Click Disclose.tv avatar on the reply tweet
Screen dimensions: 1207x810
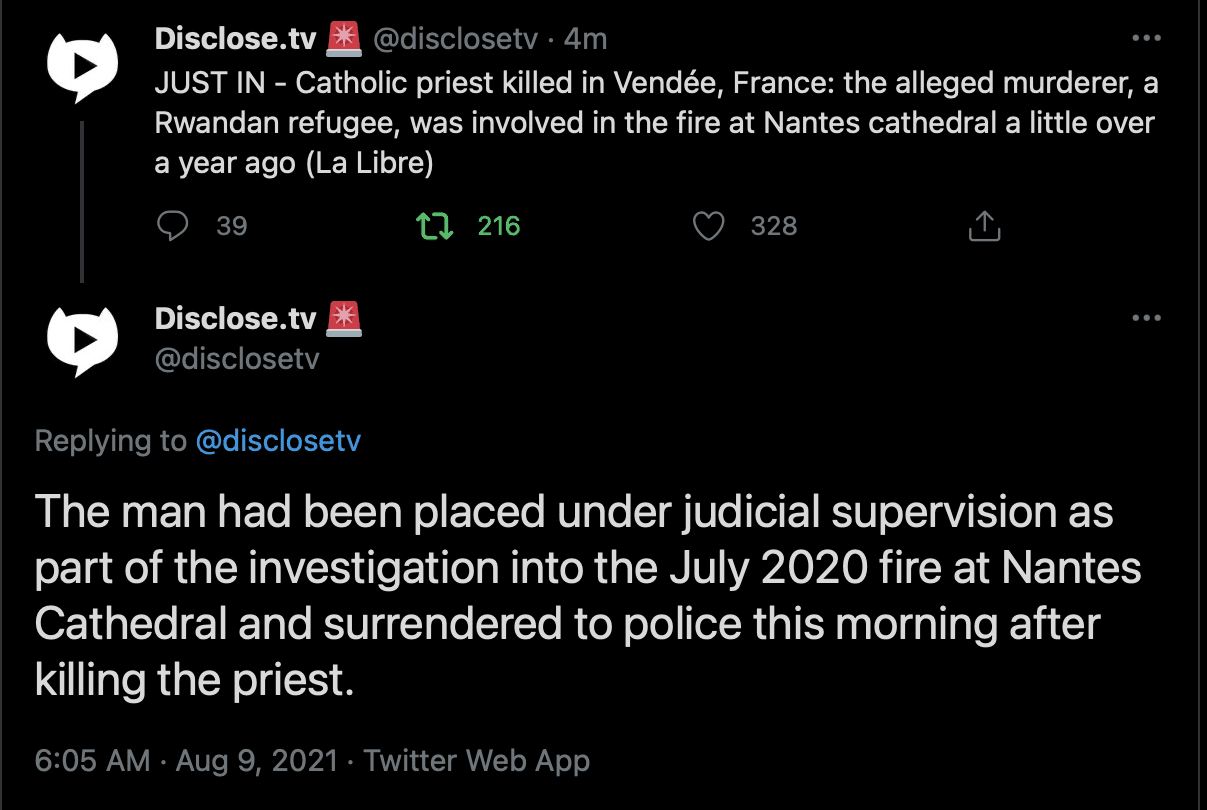(x=84, y=340)
